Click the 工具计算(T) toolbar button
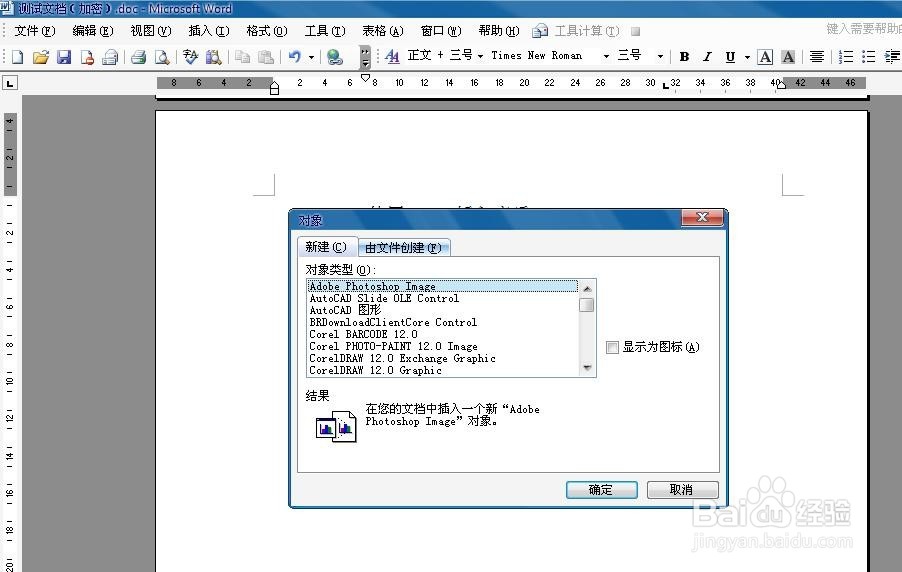This screenshot has height=572, width=902. click(x=587, y=31)
